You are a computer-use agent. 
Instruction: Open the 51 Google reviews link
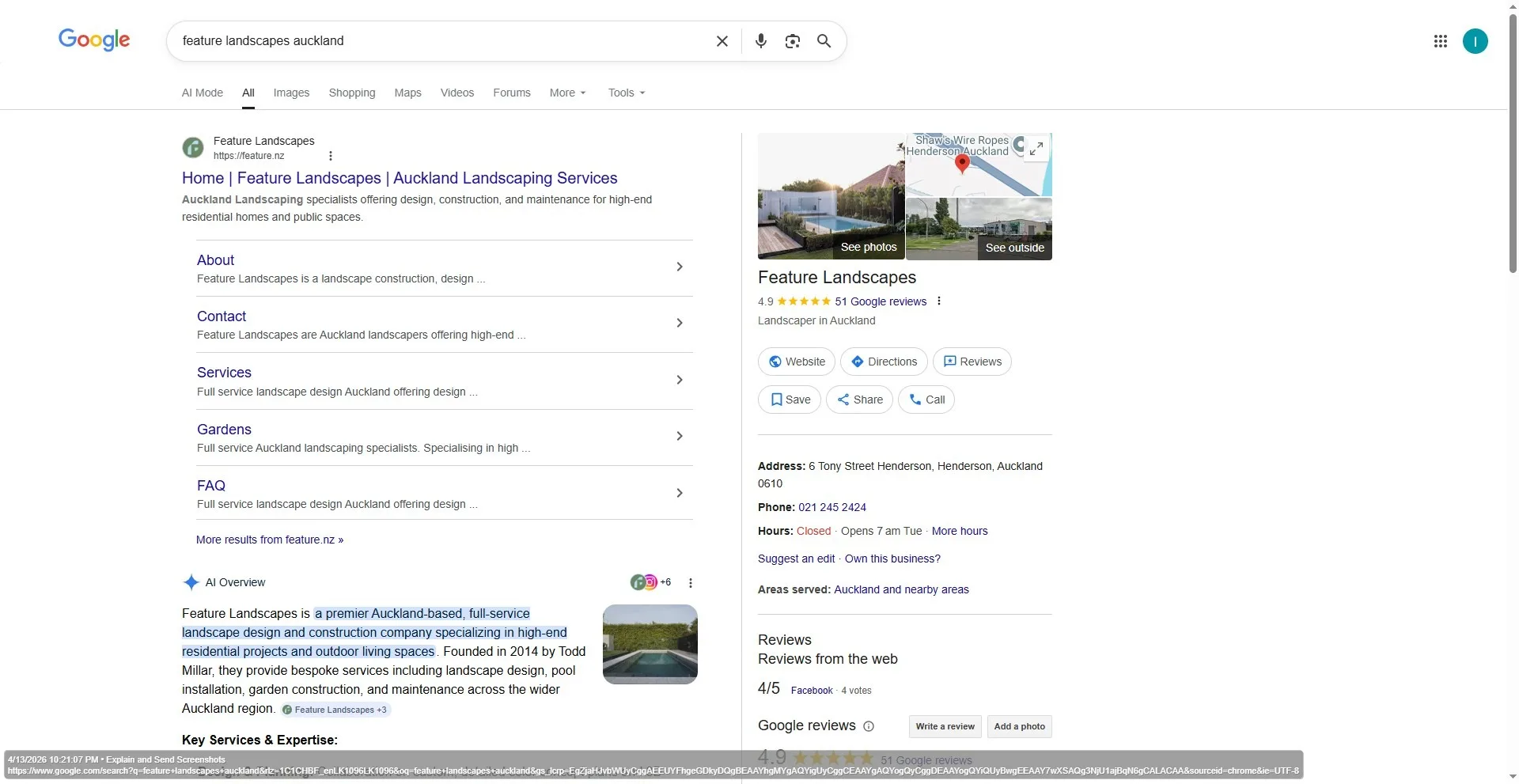881,301
